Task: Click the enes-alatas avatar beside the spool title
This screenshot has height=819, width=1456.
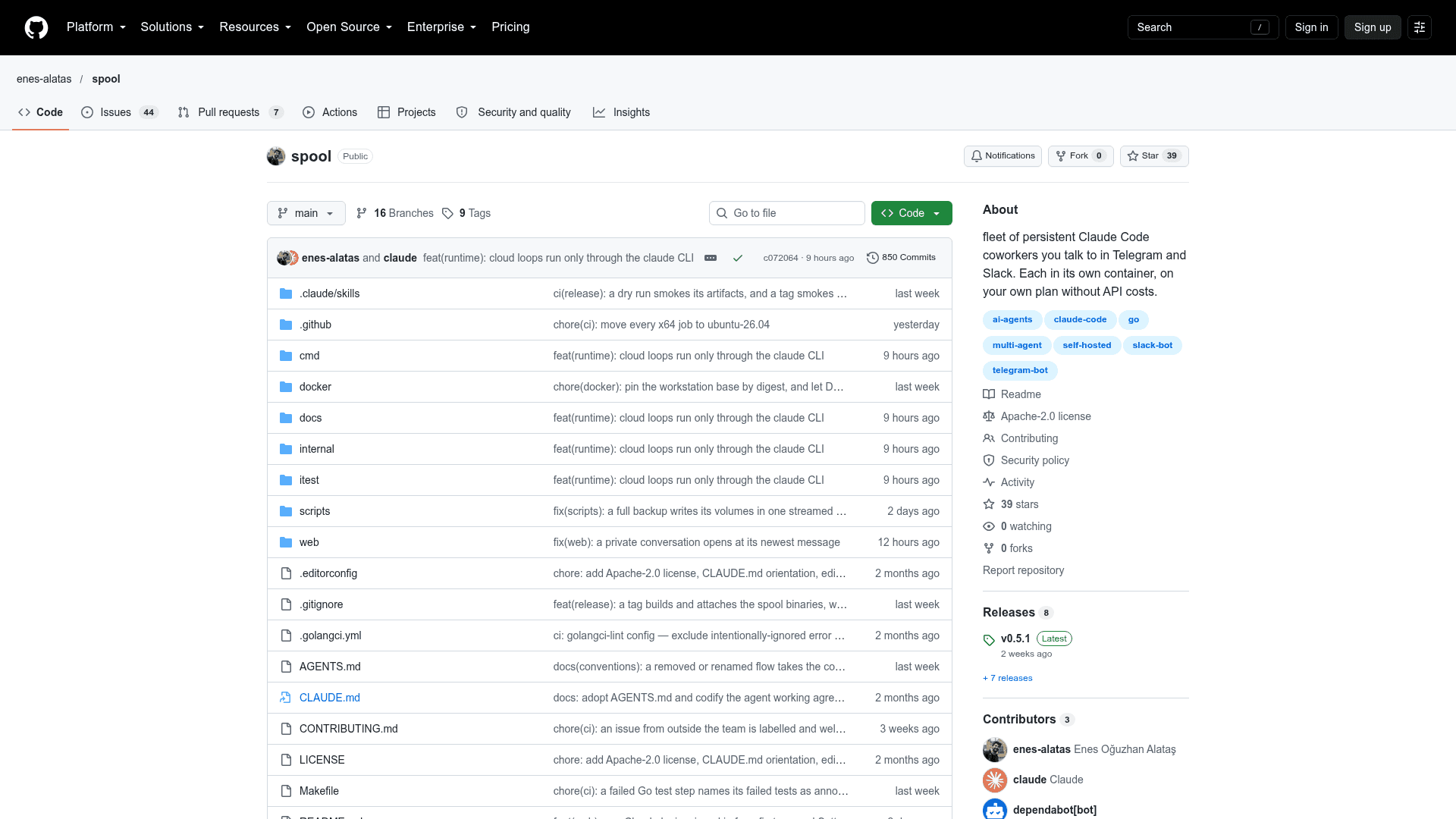Action: coord(276,156)
